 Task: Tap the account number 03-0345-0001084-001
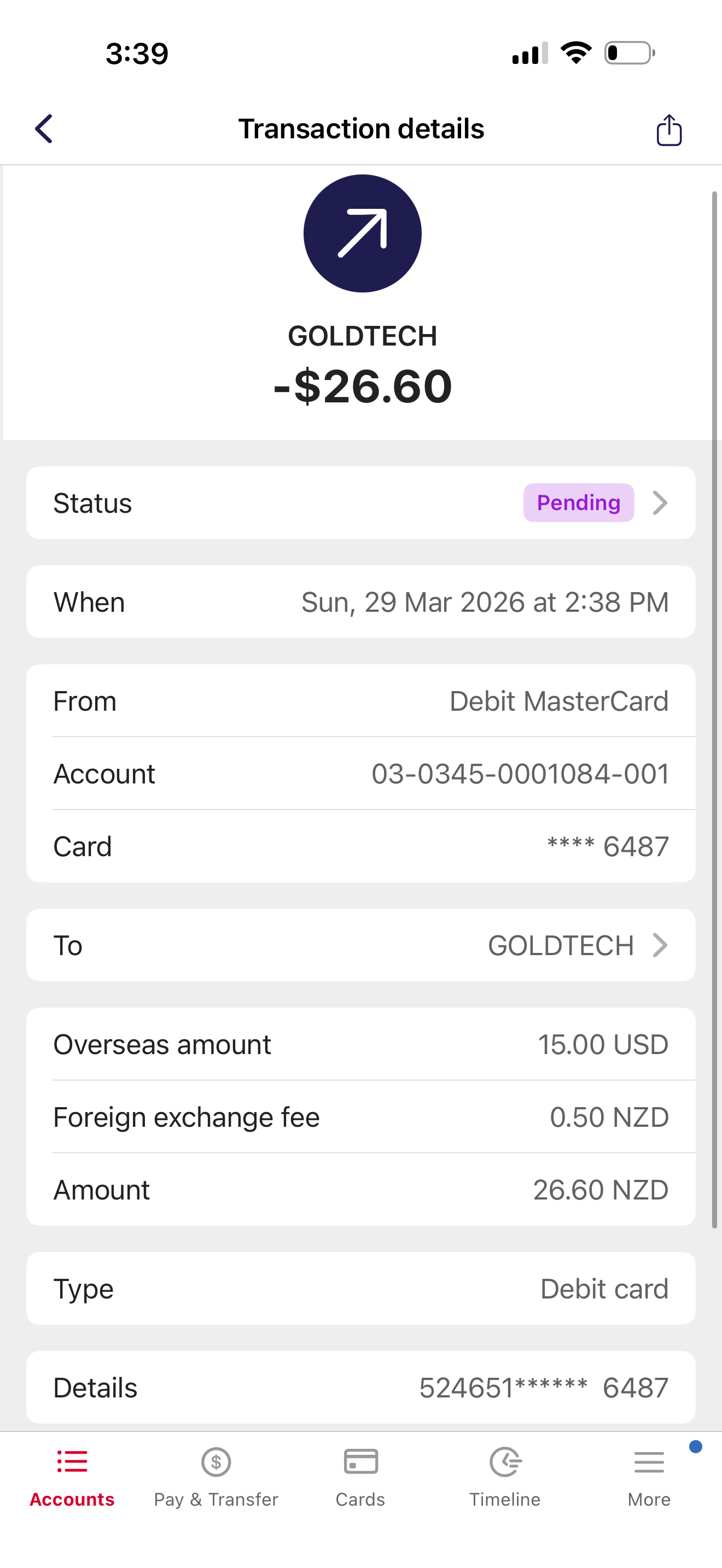coord(520,774)
